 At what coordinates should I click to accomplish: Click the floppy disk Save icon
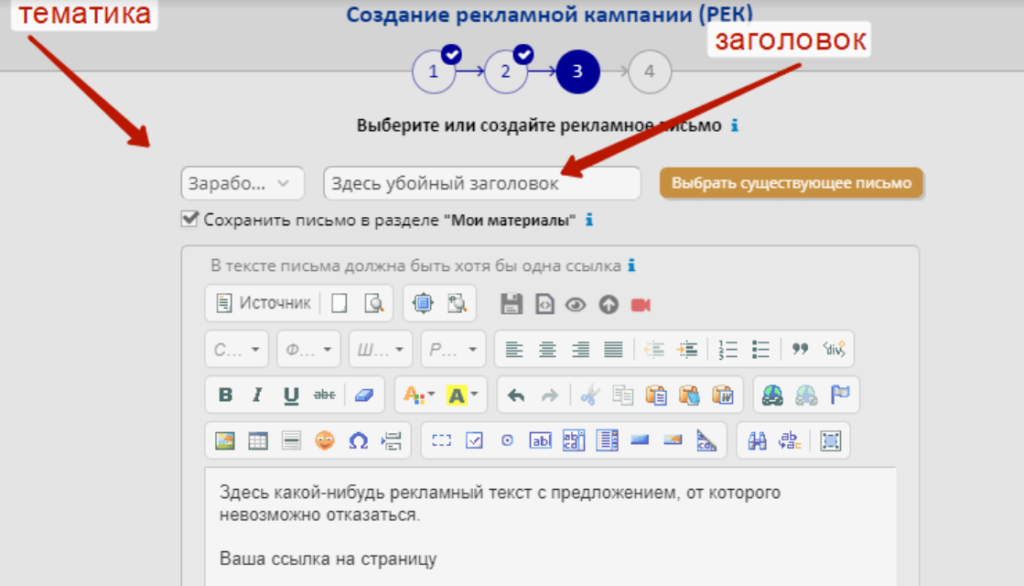click(x=511, y=304)
